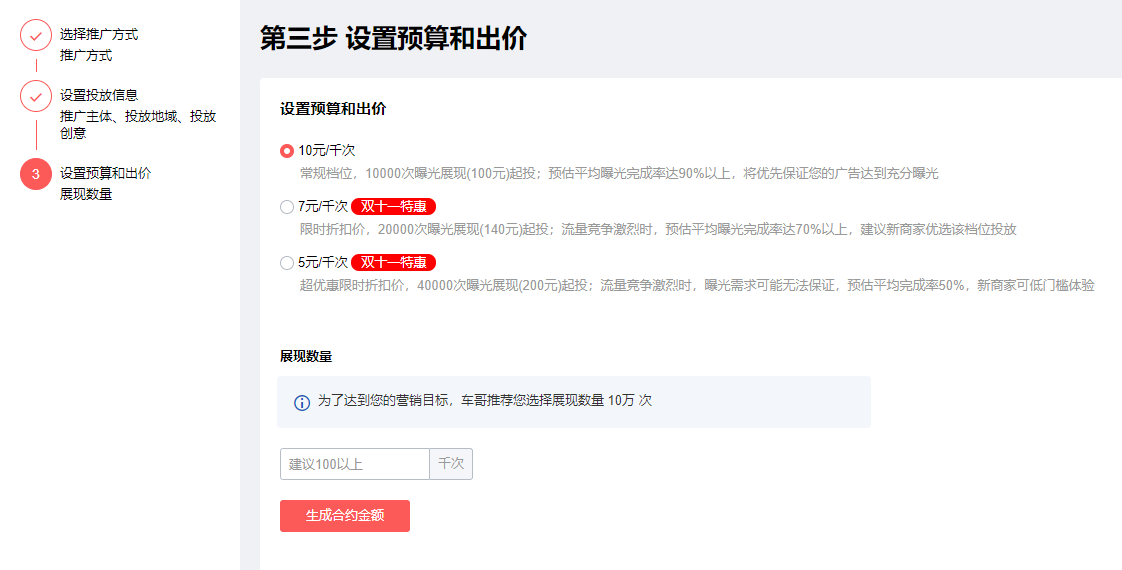Click the 生成合约金额 button
Image resolution: width=1122 pixels, height=570 pixels.
[345, 516]
